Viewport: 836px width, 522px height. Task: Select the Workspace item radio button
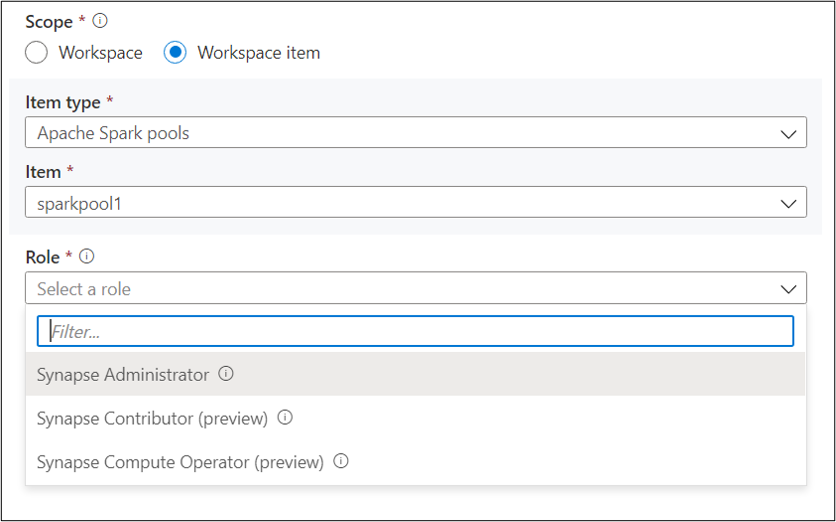pos(176,53)
